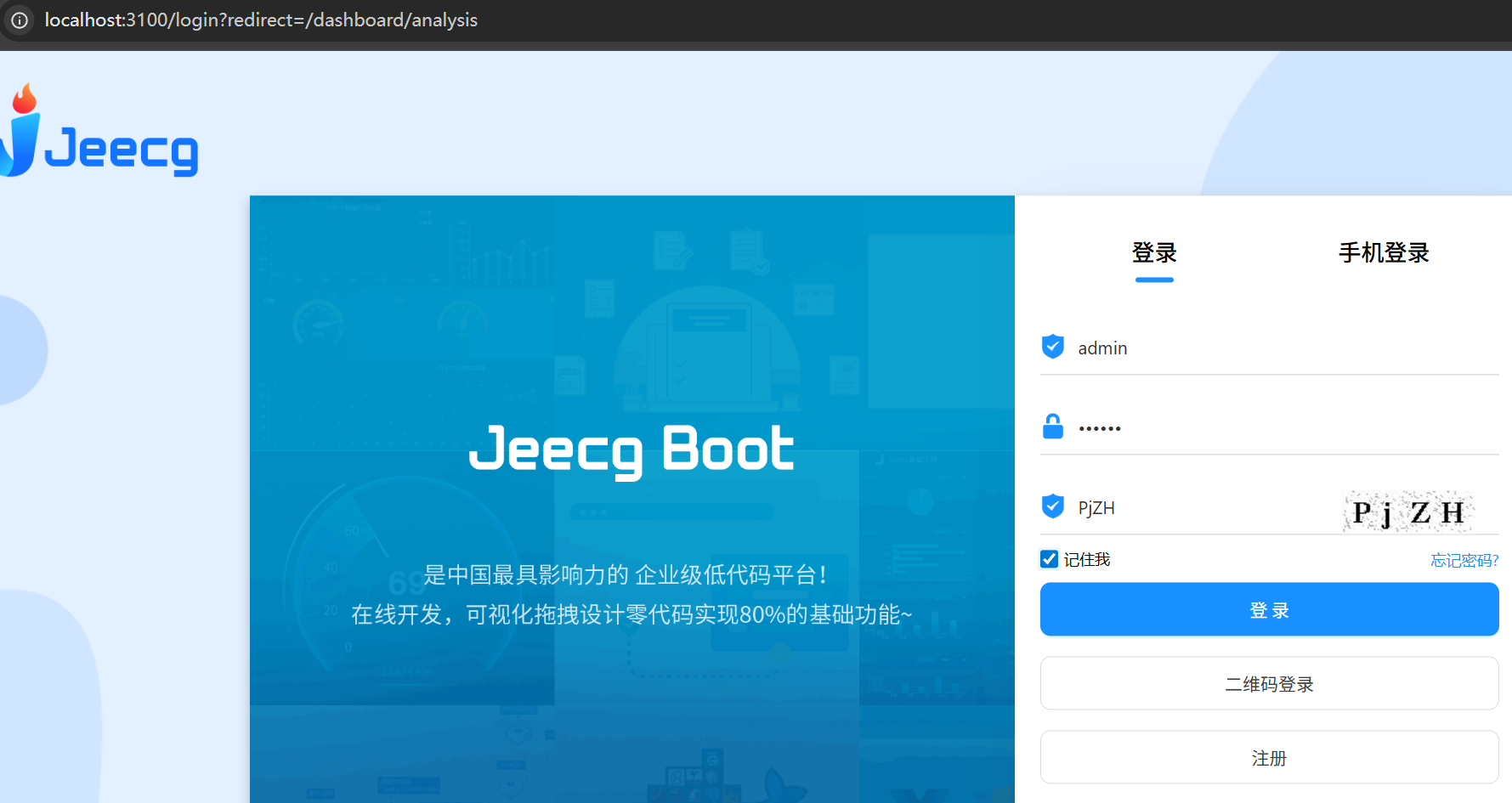Click the 注册 register button
This screenshot has height=803, width=1512.
[1269, 757]
